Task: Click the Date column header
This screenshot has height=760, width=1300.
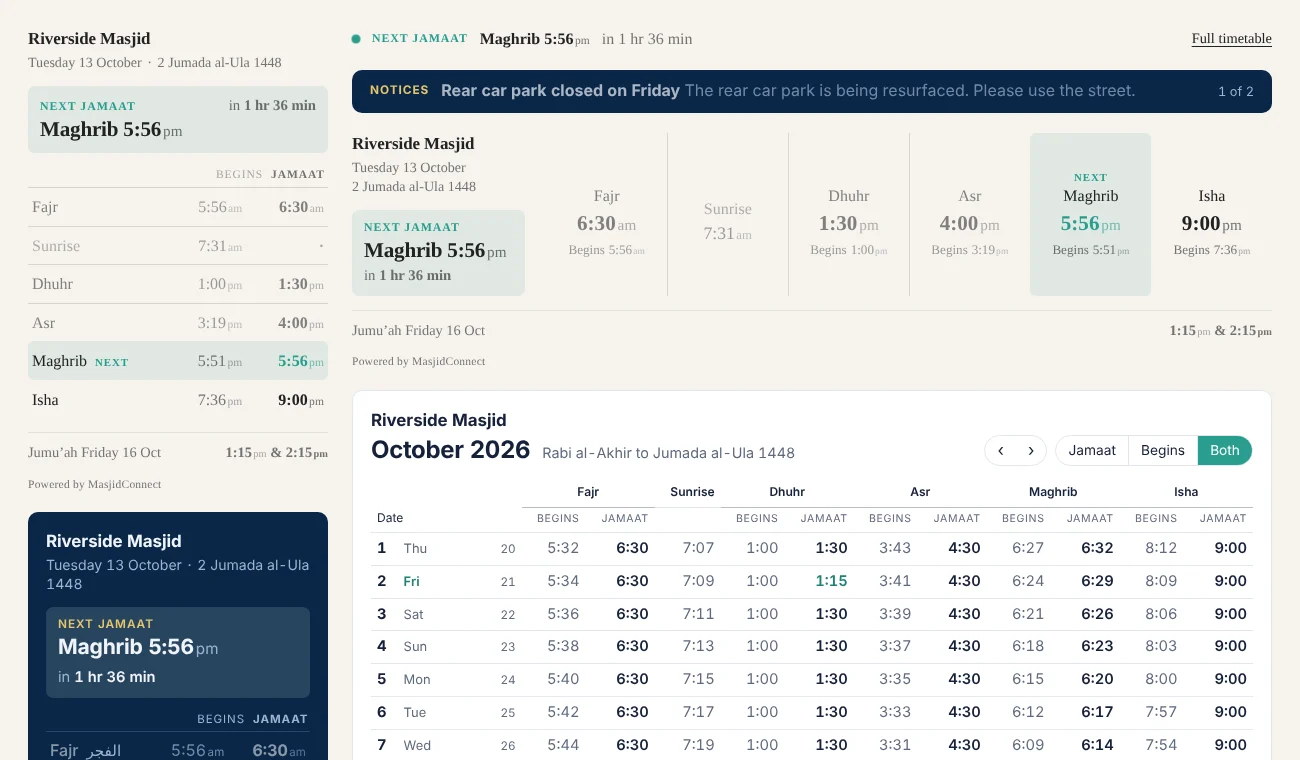Action: [x=390, y=518]
